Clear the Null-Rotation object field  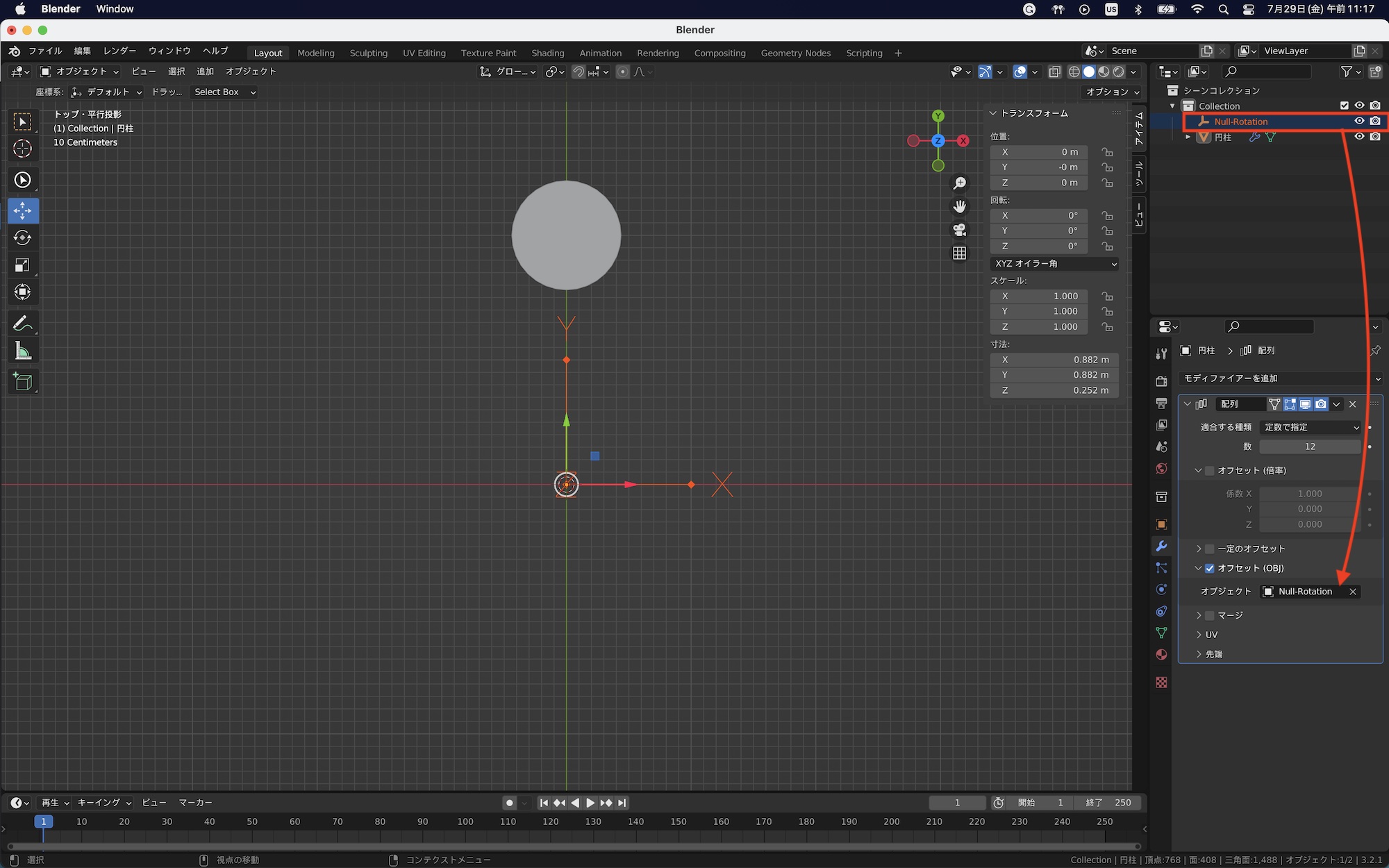point(1352,592)
